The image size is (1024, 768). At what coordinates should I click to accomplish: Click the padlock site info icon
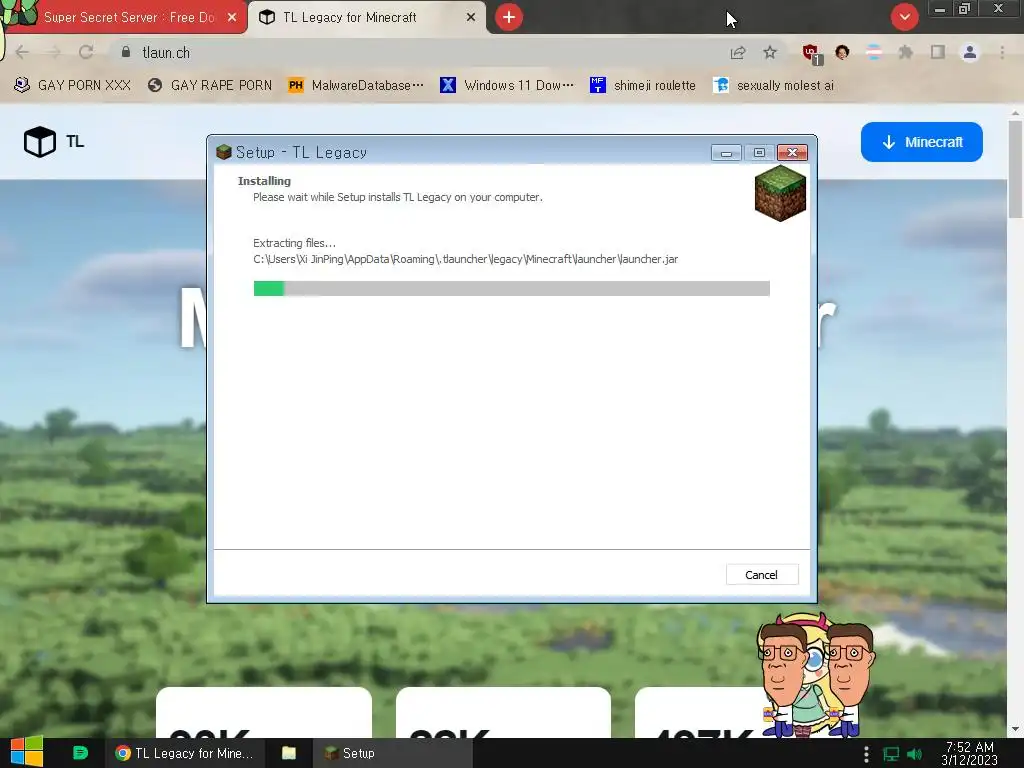click(x=126, y=52)
